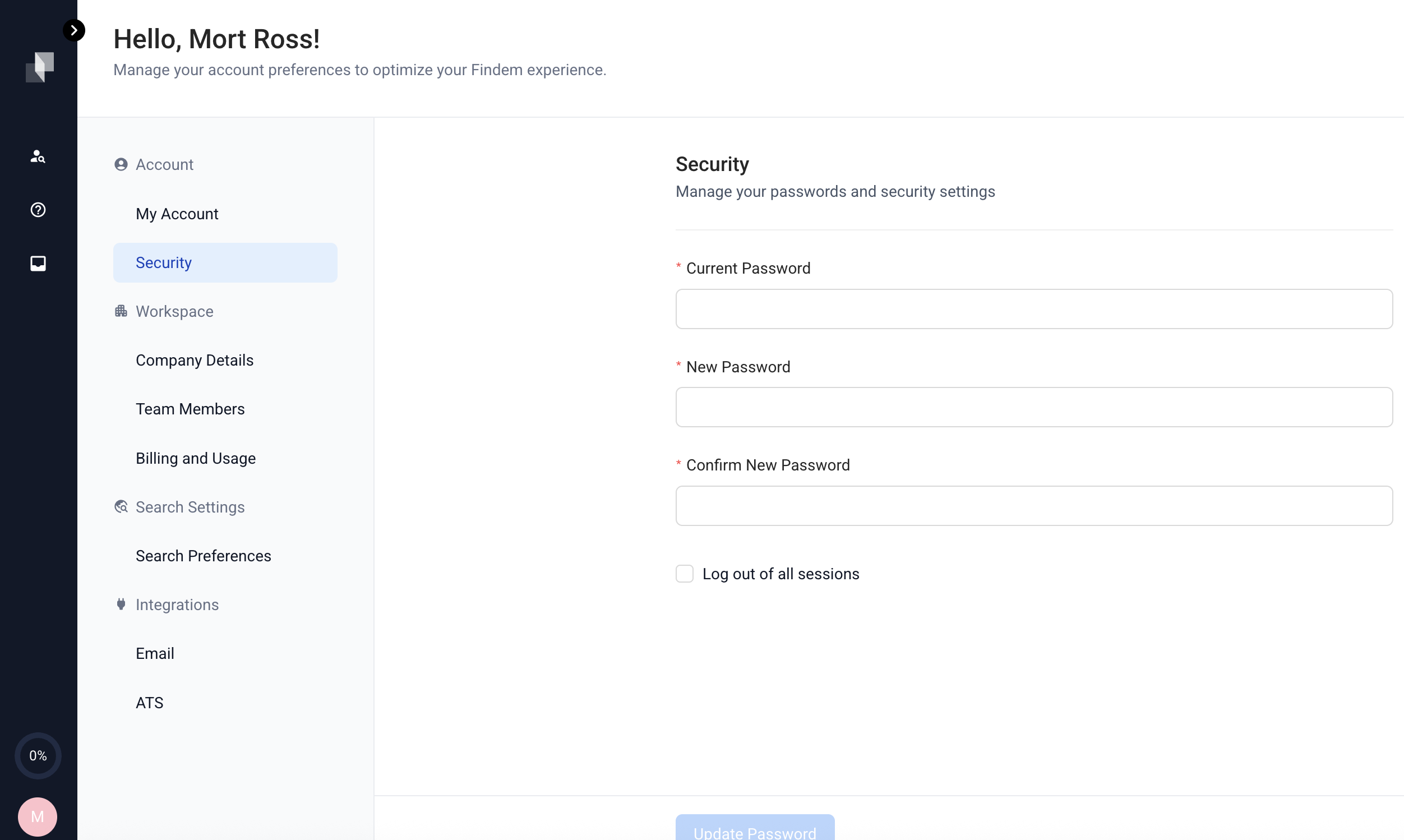Click the Account section person icon

[x=121, y=165]
